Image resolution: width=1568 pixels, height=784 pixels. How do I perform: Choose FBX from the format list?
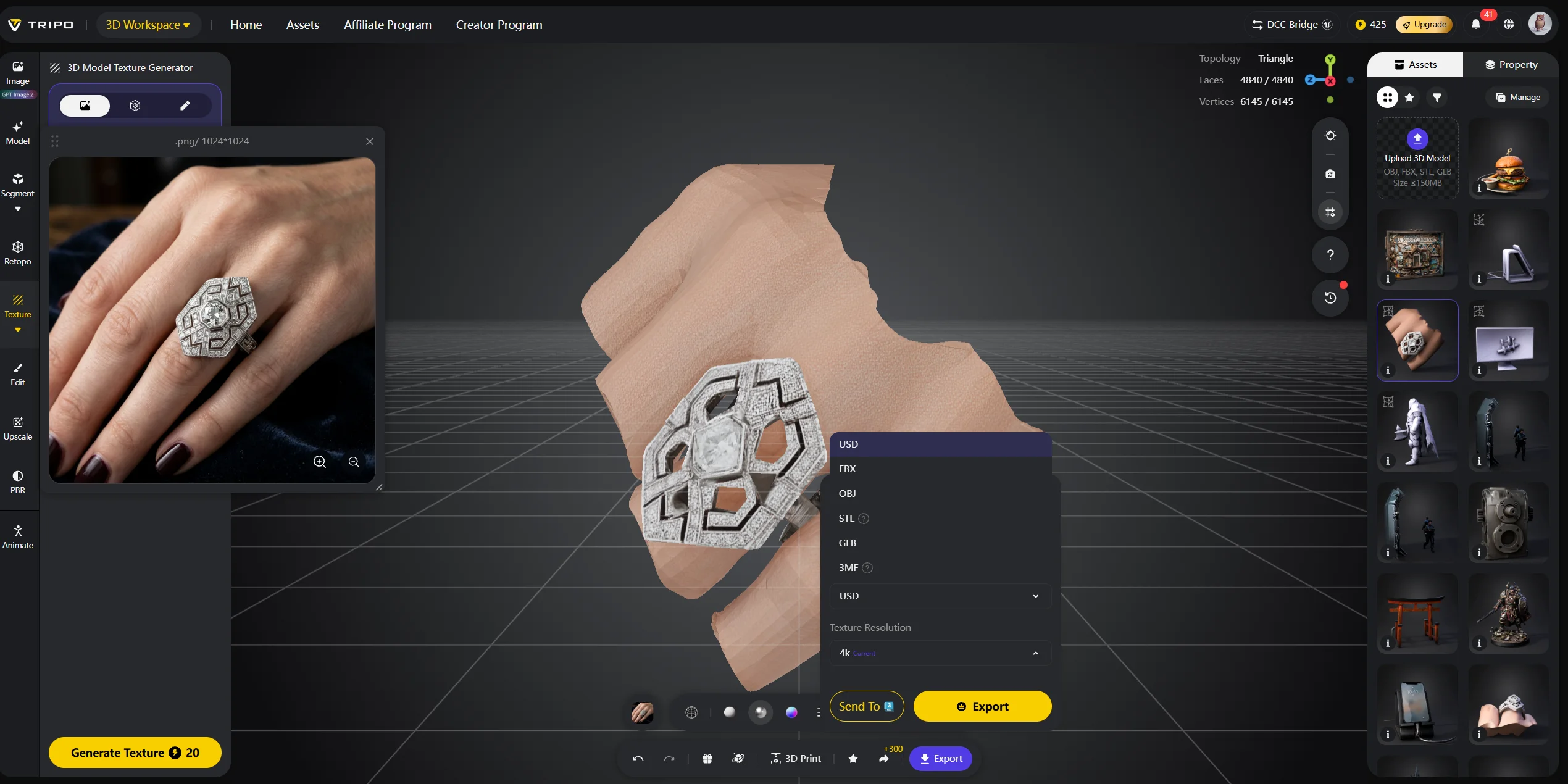tap(940, 469)
